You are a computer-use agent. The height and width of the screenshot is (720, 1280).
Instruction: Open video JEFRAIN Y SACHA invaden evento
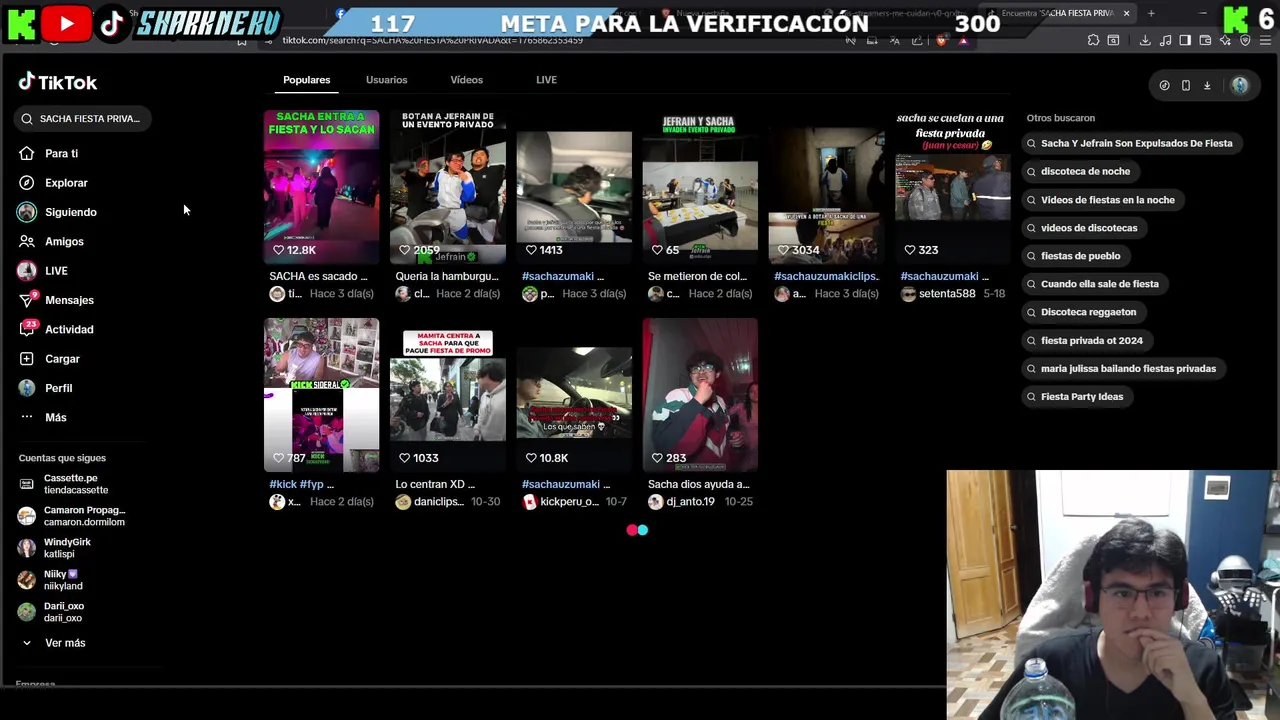click(x=700, y=187)
